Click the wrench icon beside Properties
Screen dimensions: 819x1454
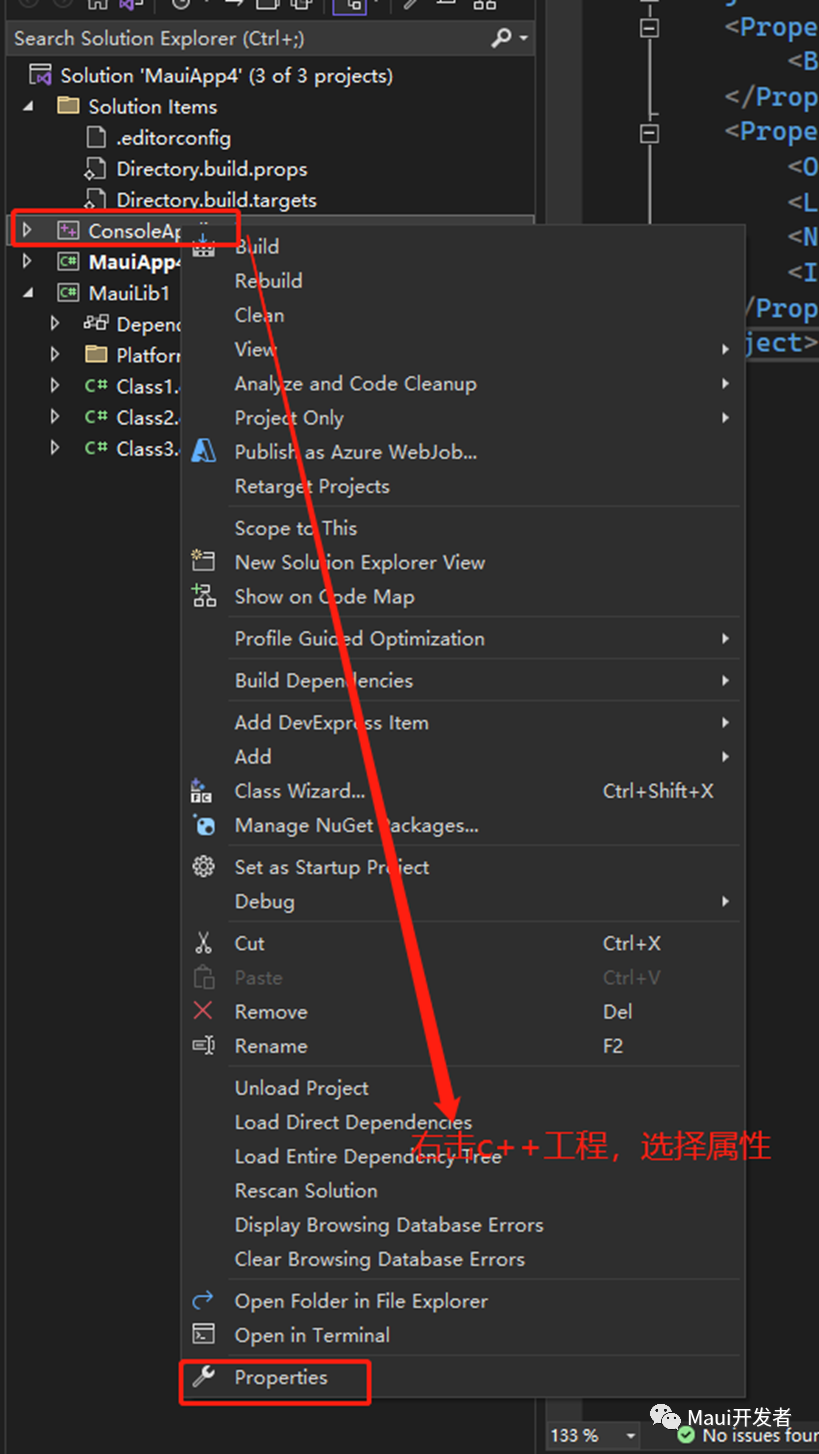203,1377
